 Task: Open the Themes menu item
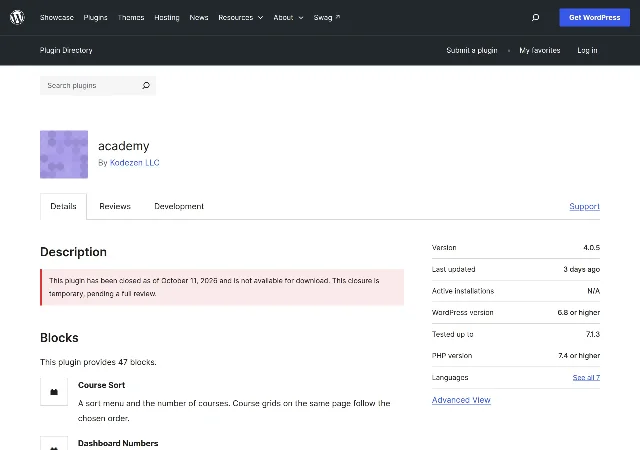[x=131, y=18]
